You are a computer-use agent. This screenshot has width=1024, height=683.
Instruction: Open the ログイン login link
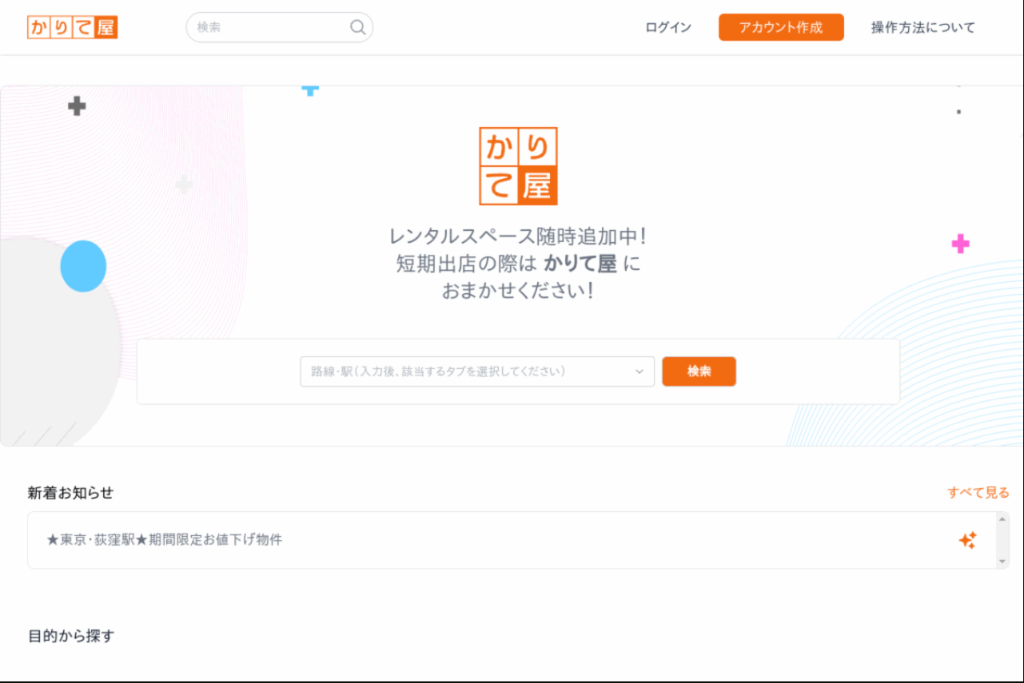666,27
